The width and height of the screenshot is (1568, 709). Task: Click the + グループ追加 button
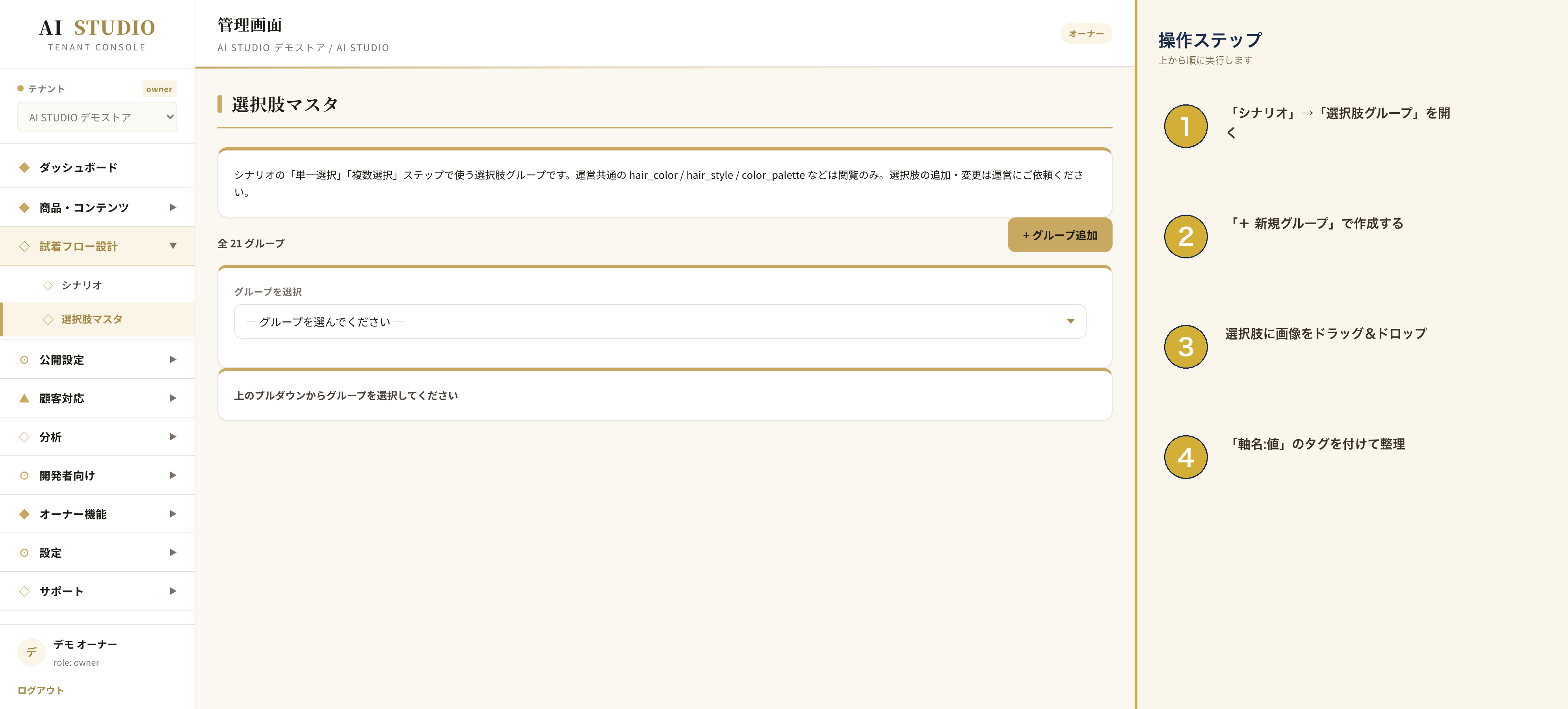click(x=1060, y=235)
